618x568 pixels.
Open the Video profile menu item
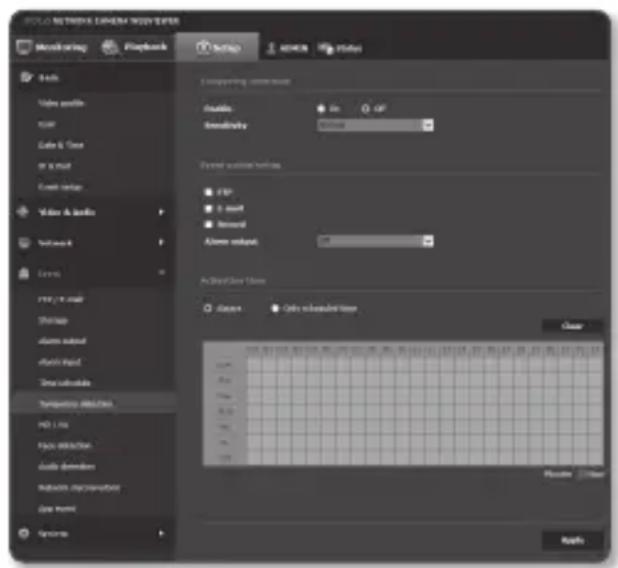[61, 103]
